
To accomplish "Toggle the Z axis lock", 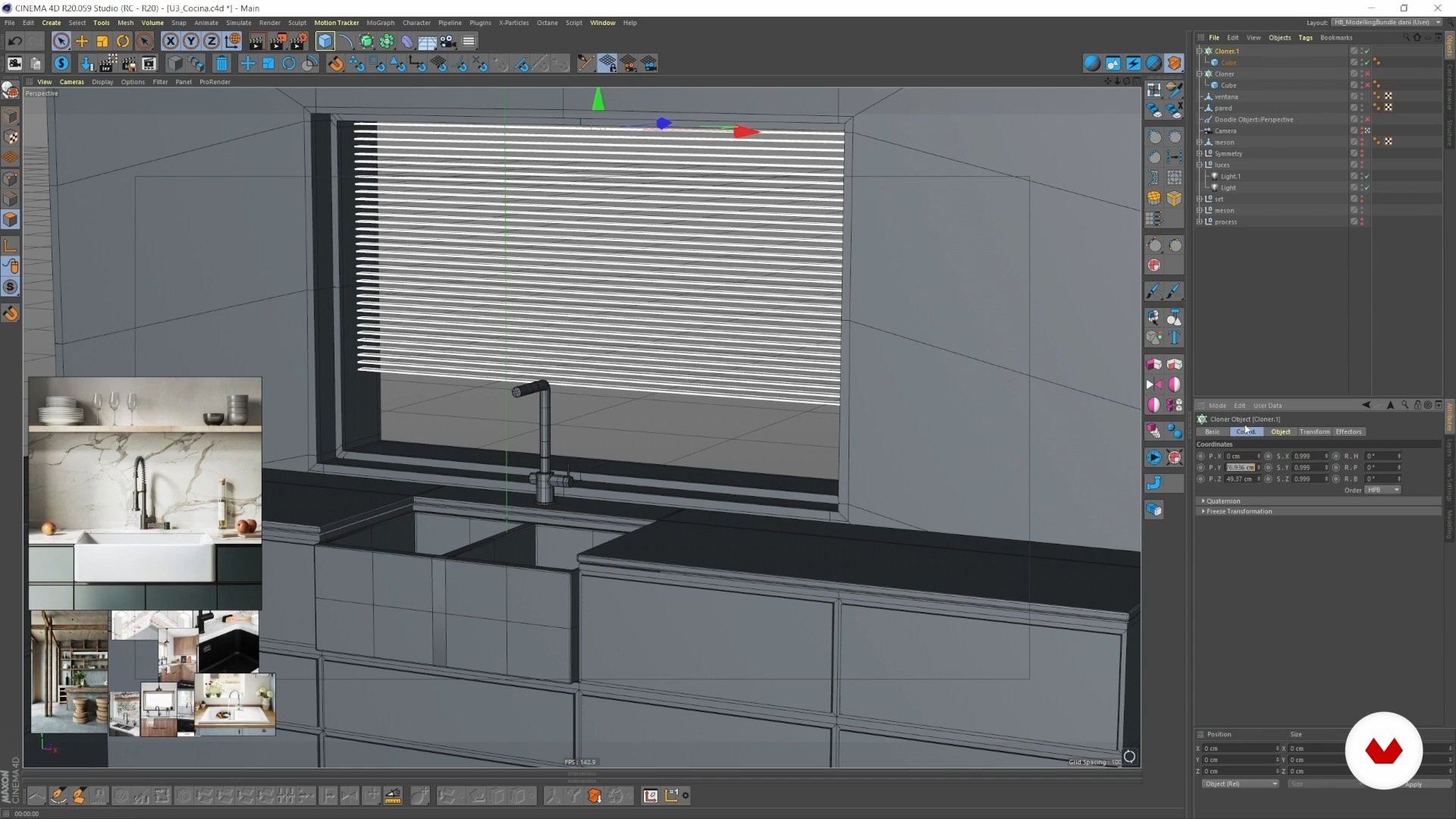I will [212, 41].
